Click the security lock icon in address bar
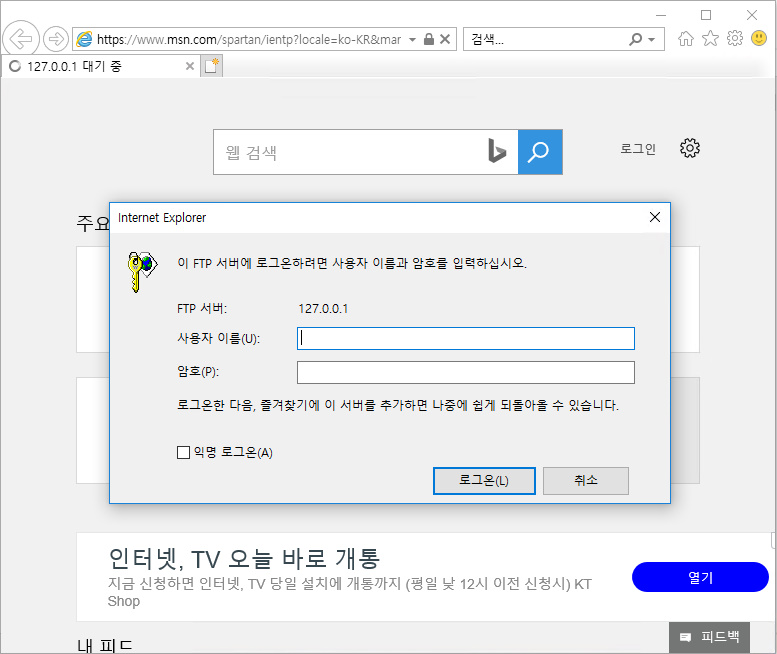The width and height of the screenshot is (777, 654). pos(429,39)
